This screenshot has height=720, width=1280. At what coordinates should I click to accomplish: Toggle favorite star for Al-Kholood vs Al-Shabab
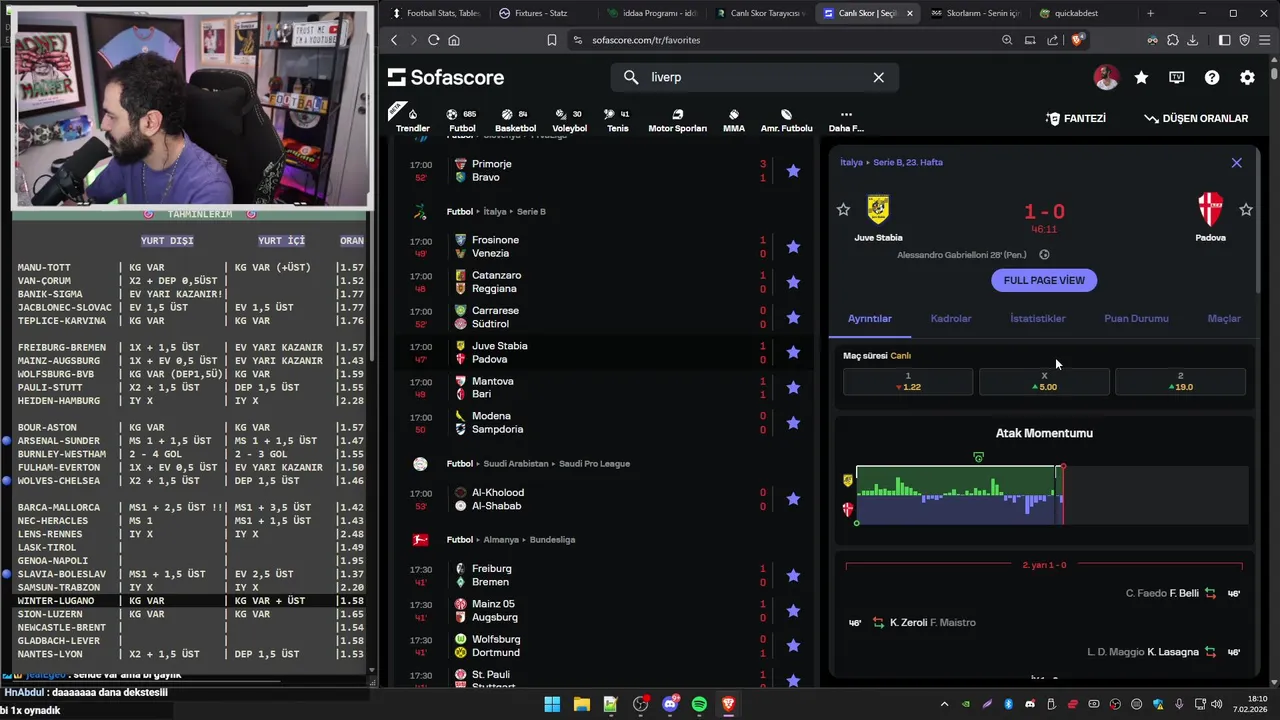tap(793, 499)
